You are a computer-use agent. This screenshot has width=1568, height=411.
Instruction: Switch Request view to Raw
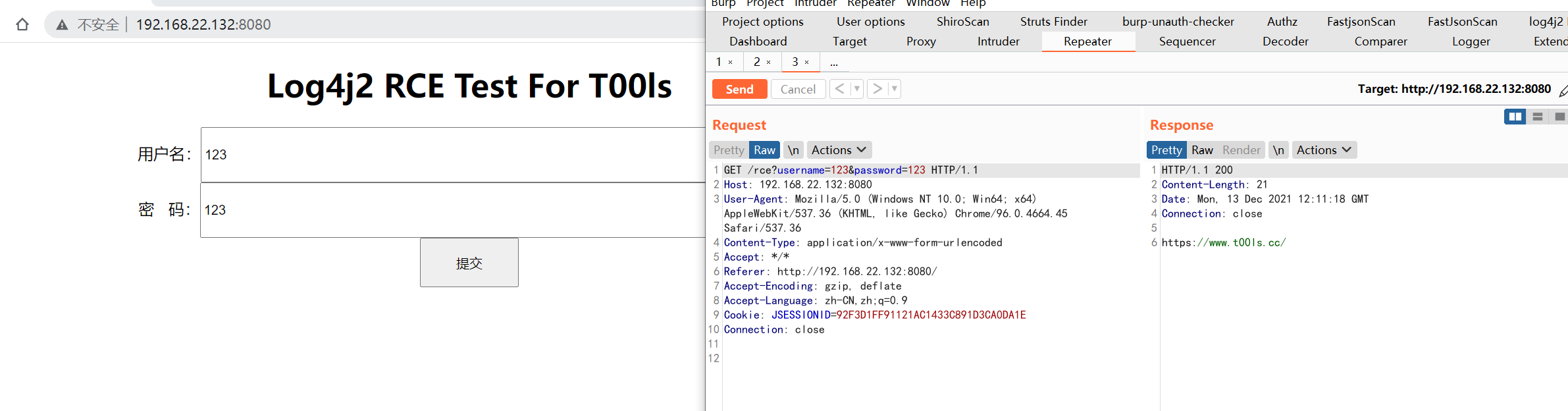(x=764, y=150)
